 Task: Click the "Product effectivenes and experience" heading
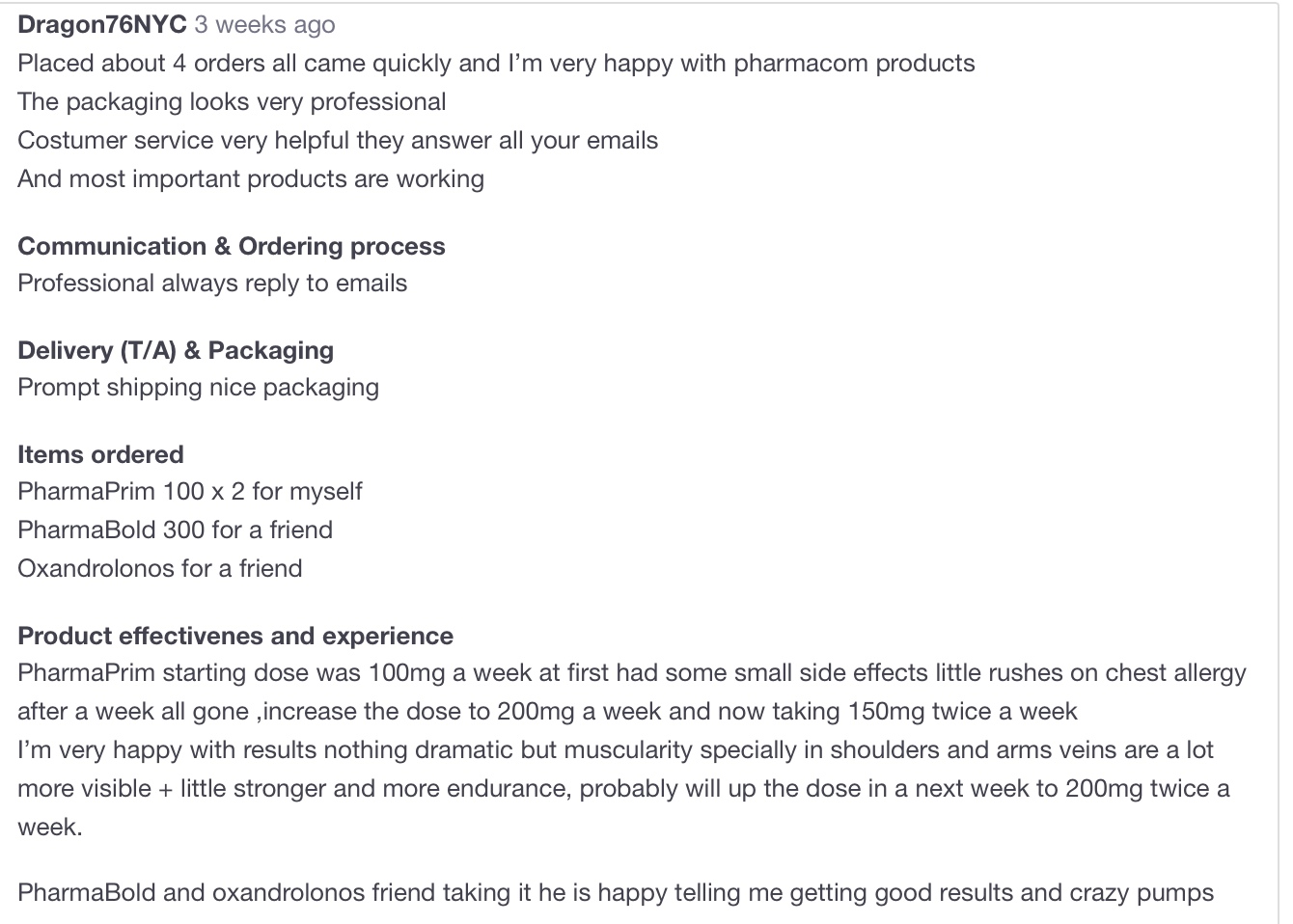235,636
